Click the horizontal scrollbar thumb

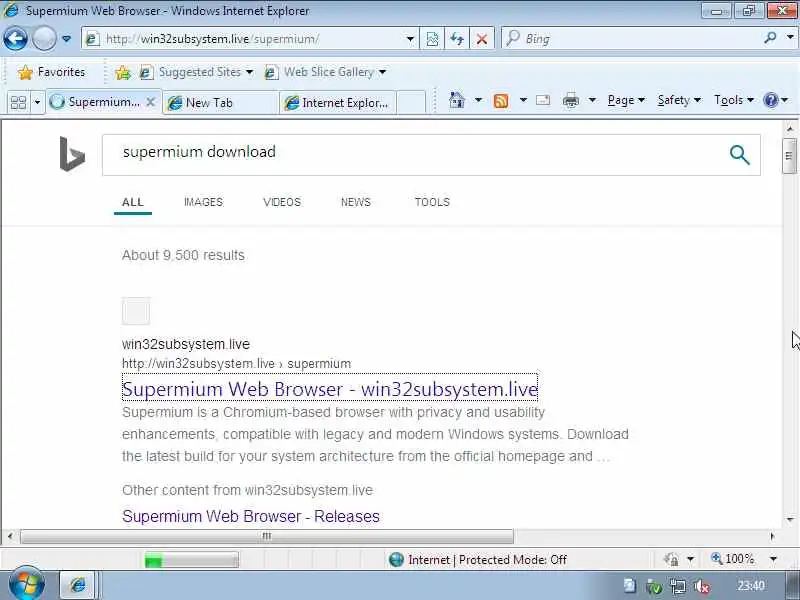tap(267, 536)
